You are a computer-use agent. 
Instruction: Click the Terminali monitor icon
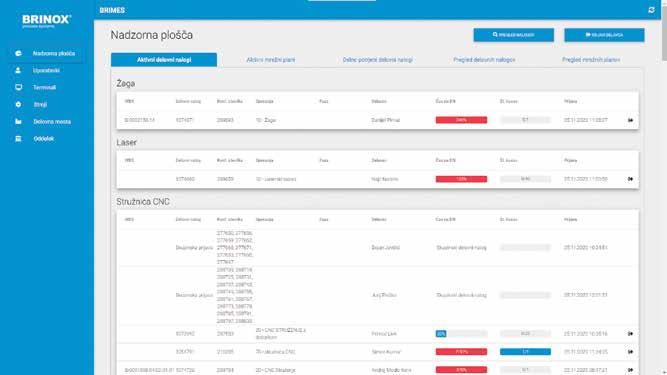18,87
